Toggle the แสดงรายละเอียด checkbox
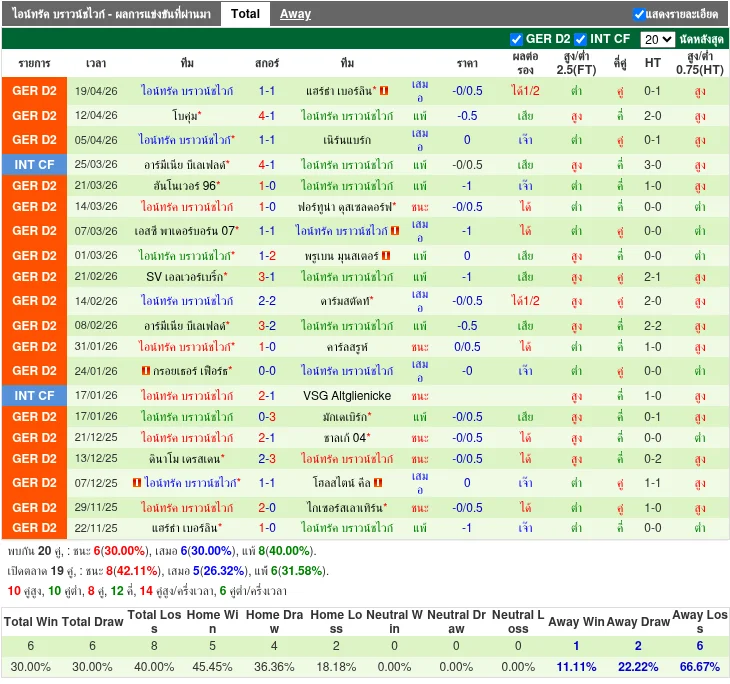The width and height of the screenshot is (730, 684). click(x=639, y=14)
